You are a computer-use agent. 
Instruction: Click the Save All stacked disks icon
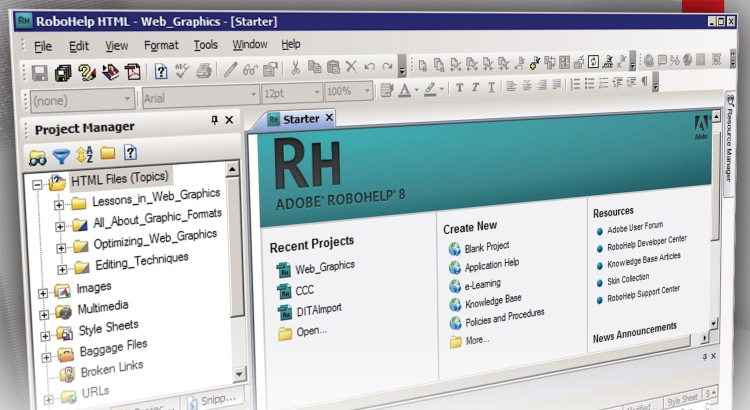(x=63, y=72)
